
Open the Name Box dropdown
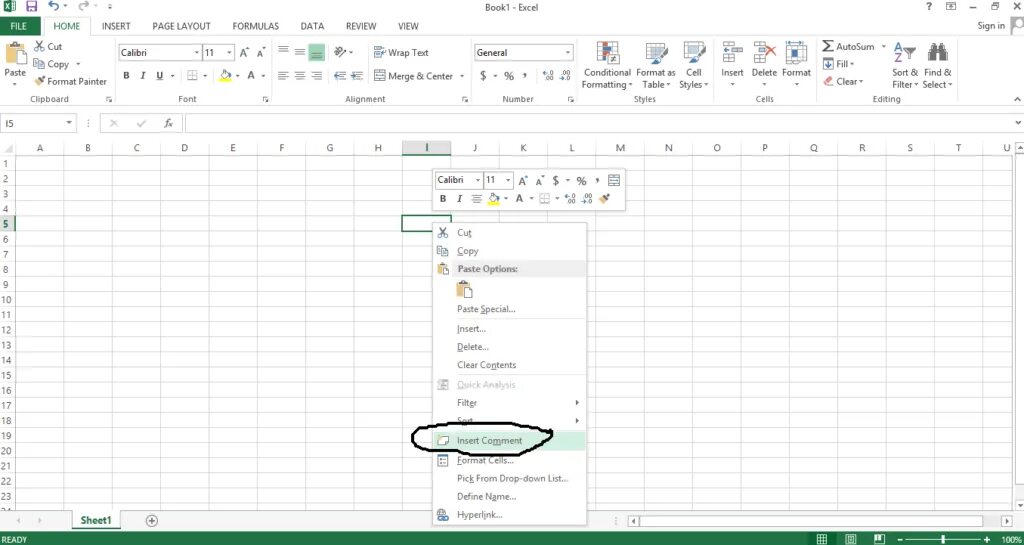click(69, 123)
